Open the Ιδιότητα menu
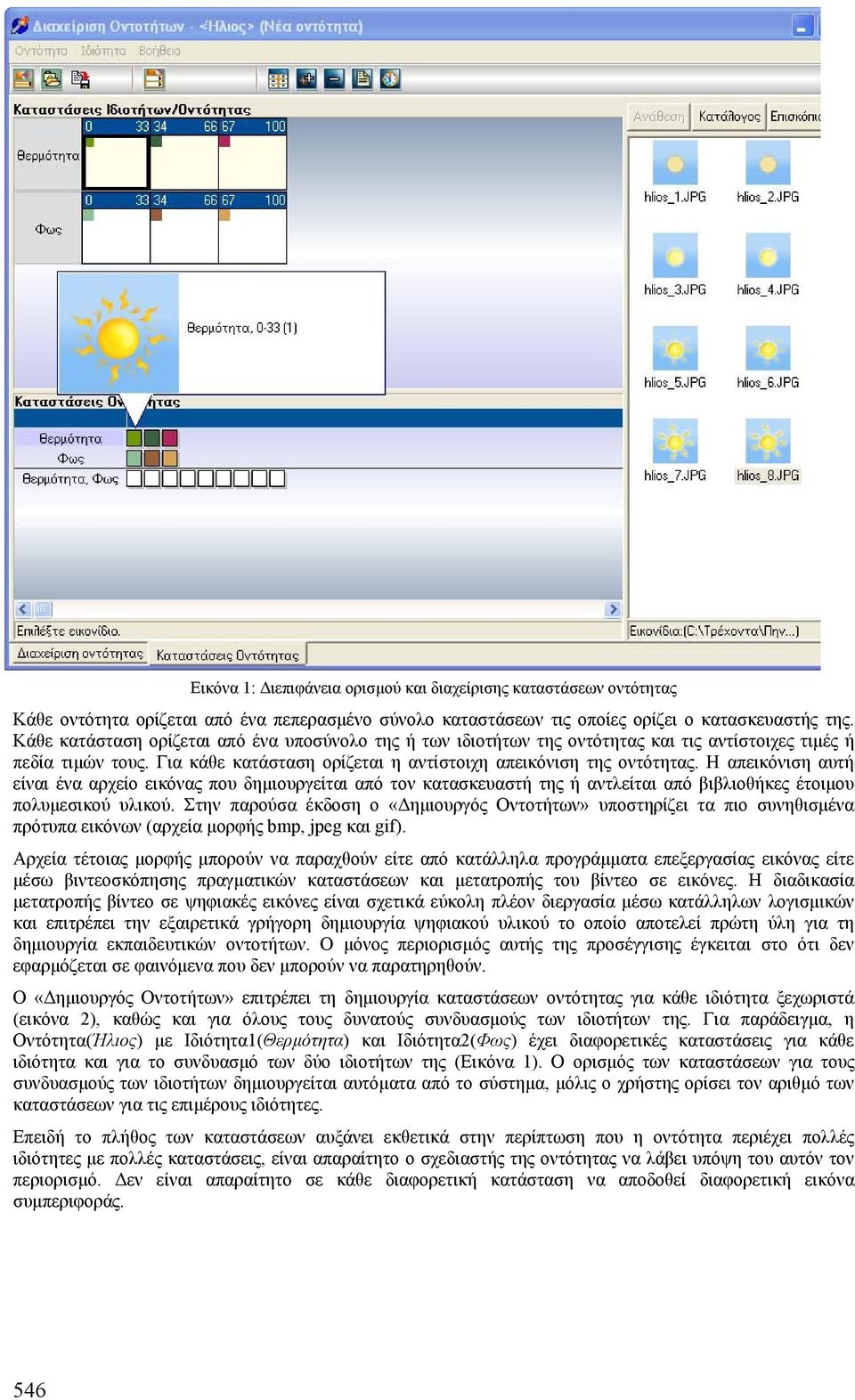Image resolution: width=855 pixels, height=1400 pixels. (103, 51)
